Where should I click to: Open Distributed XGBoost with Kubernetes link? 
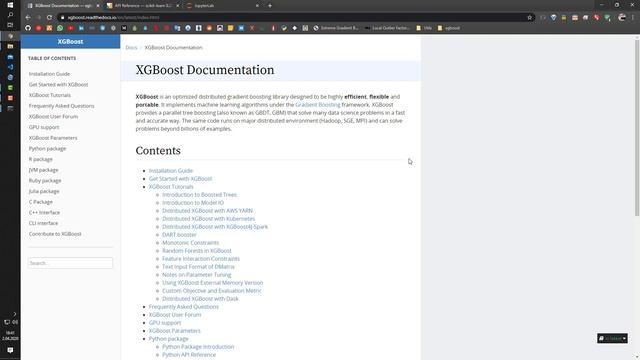click(x=209, y=219)
